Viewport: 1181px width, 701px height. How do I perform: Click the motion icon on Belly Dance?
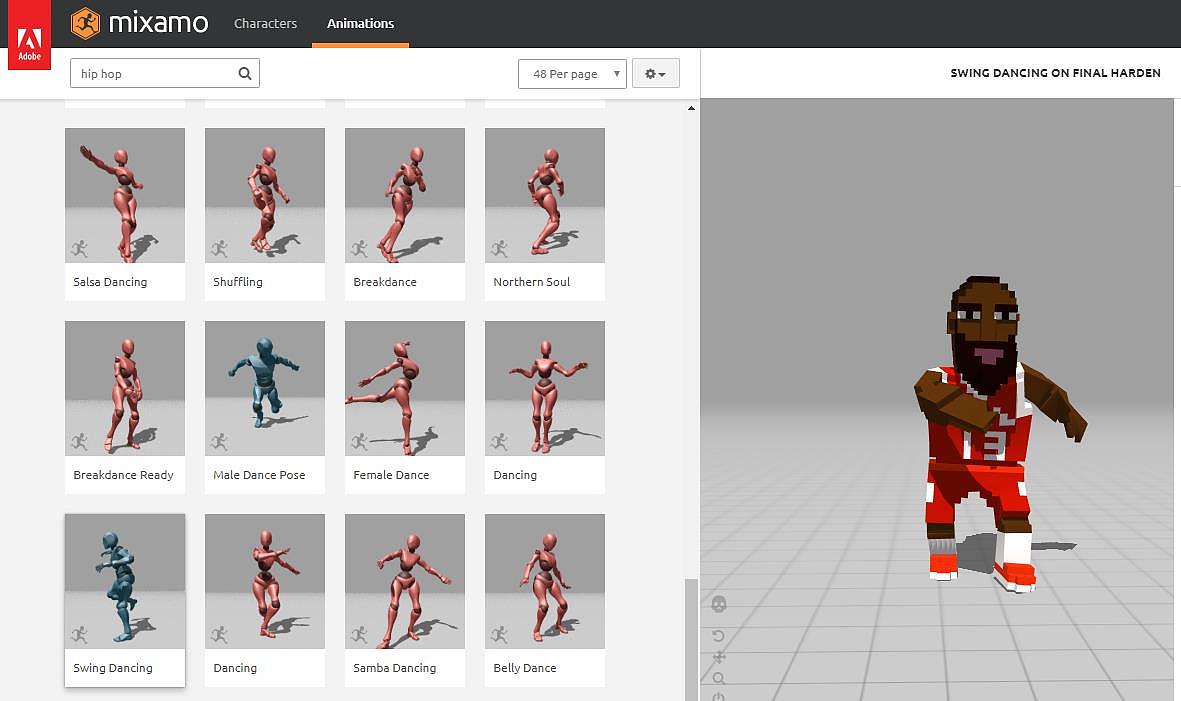tap(499, 635)
